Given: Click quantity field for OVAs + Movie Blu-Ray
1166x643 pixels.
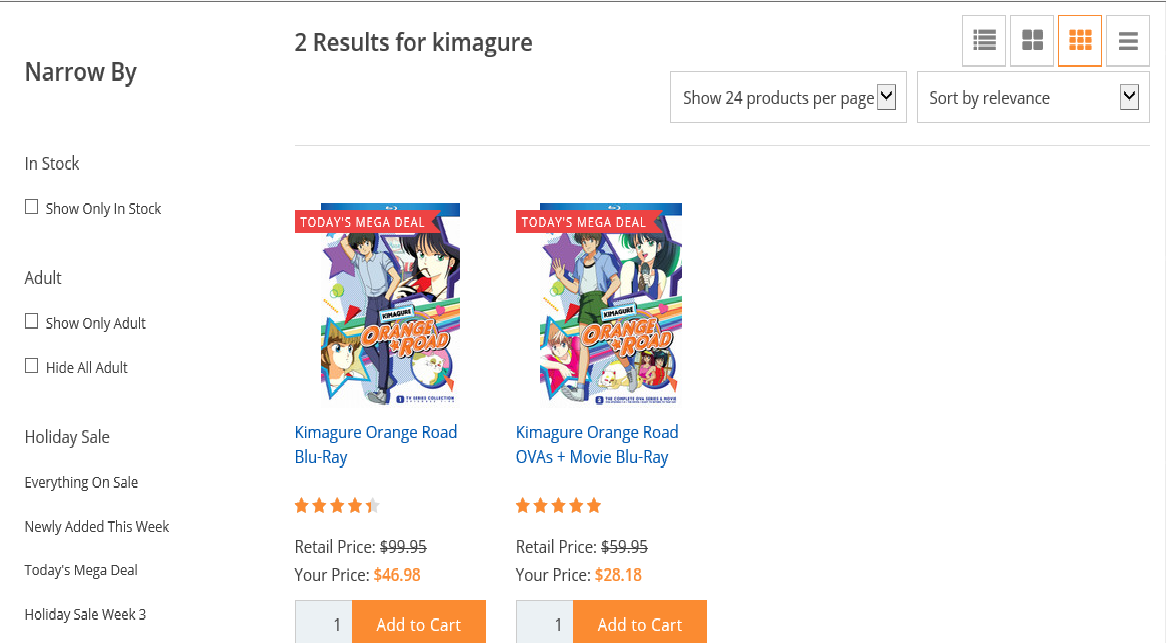Looking at the screenshot, I should [x=545, y=624].
